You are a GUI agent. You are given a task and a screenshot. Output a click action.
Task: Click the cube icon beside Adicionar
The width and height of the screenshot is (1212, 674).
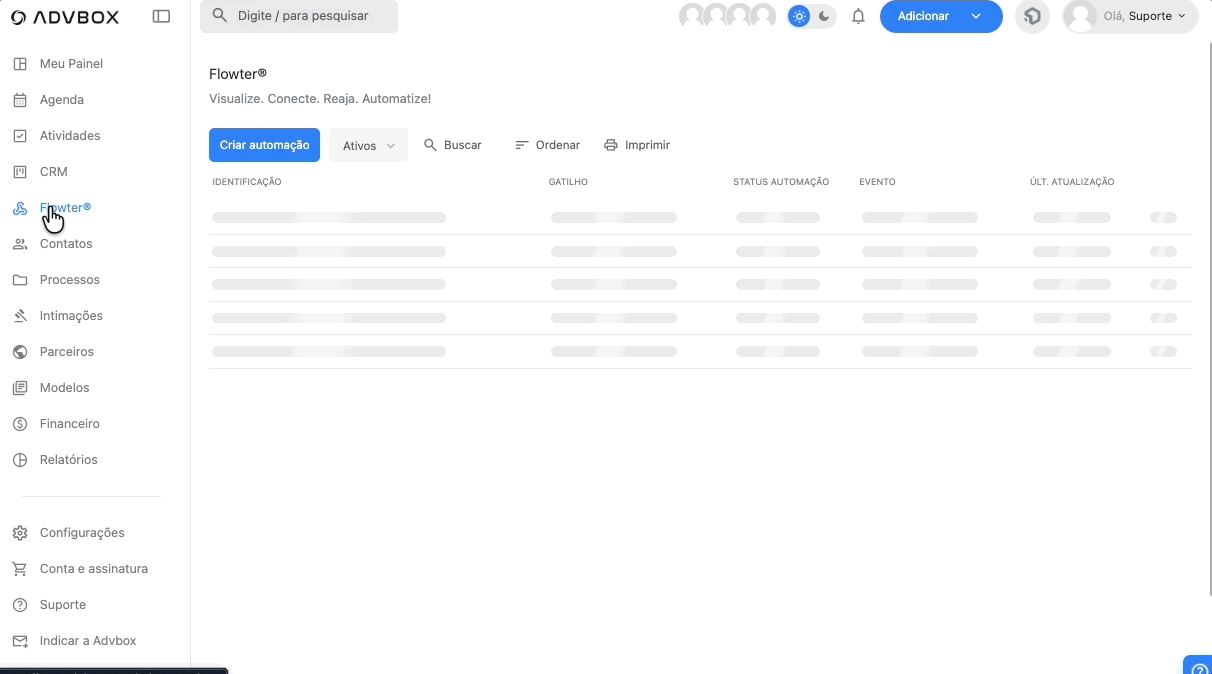1032,16
